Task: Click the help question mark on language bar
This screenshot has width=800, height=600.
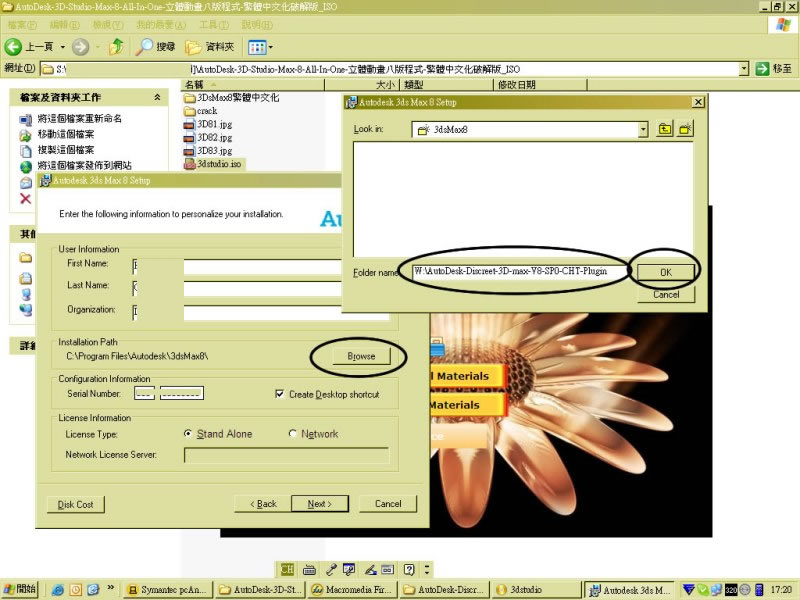Action: point(409,569)
